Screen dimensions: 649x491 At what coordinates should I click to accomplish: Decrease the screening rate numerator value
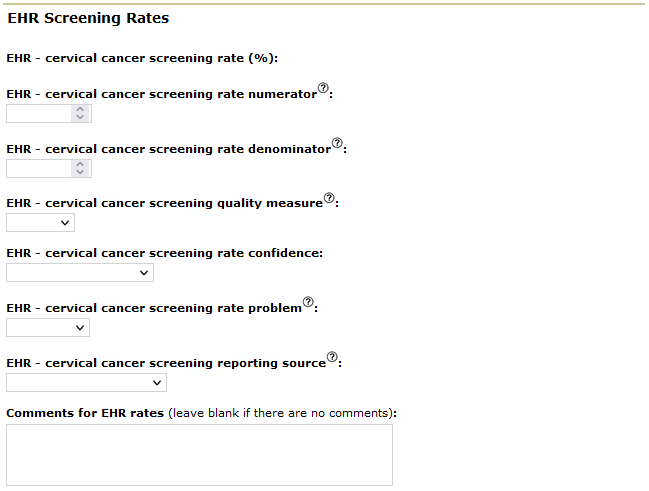click(81, 118)
